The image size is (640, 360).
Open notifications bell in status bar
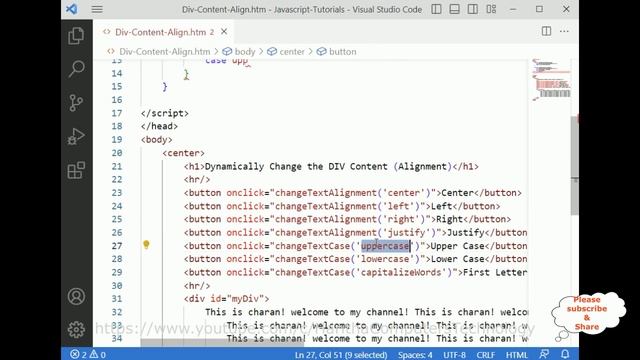565,354
